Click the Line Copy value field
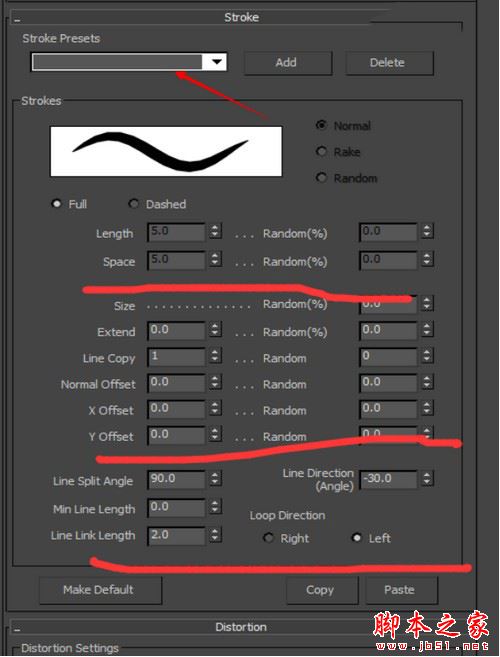500x657 pixels. tap(176, 357)
